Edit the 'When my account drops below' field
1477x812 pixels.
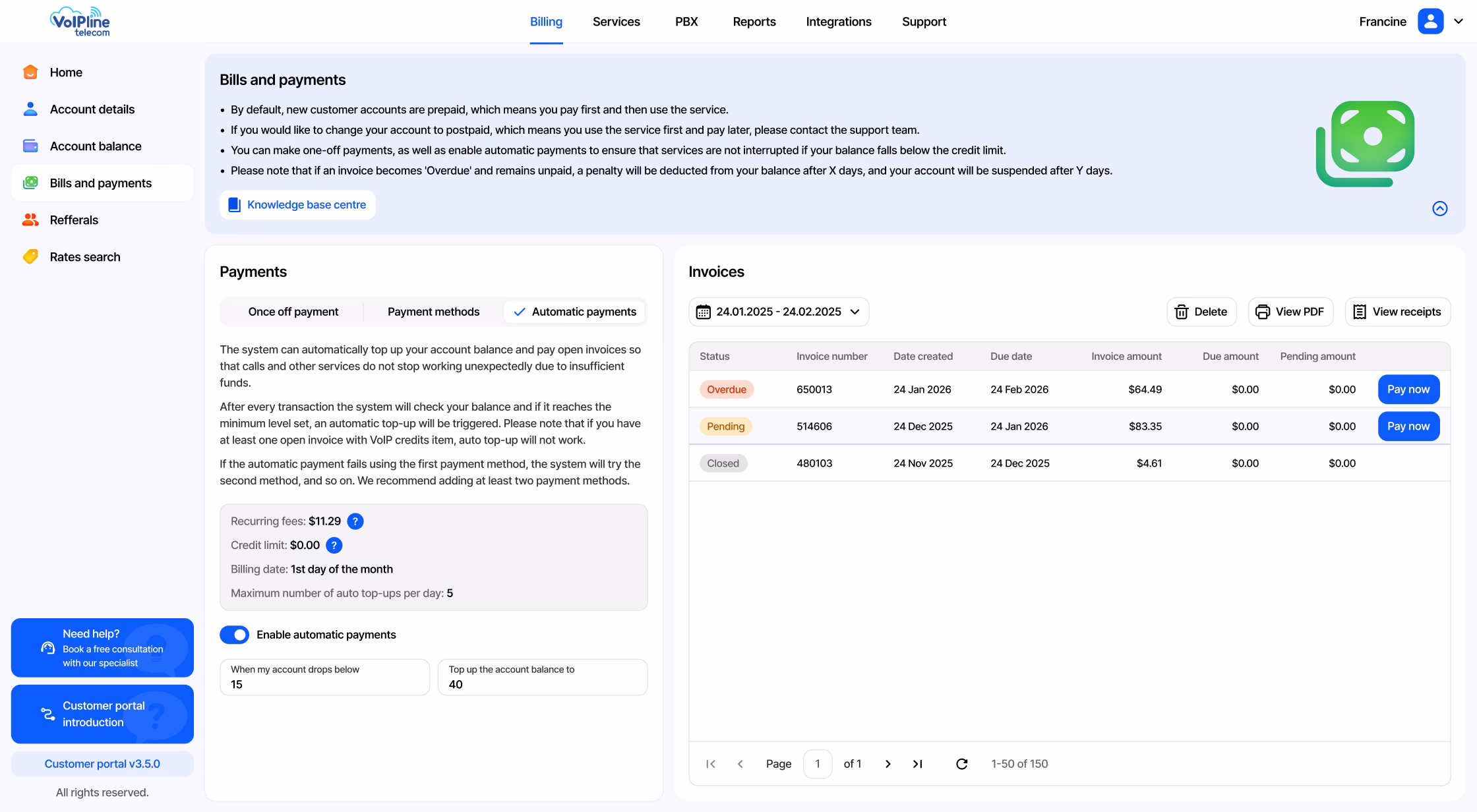pyautogui.click(x=324, y=677)
